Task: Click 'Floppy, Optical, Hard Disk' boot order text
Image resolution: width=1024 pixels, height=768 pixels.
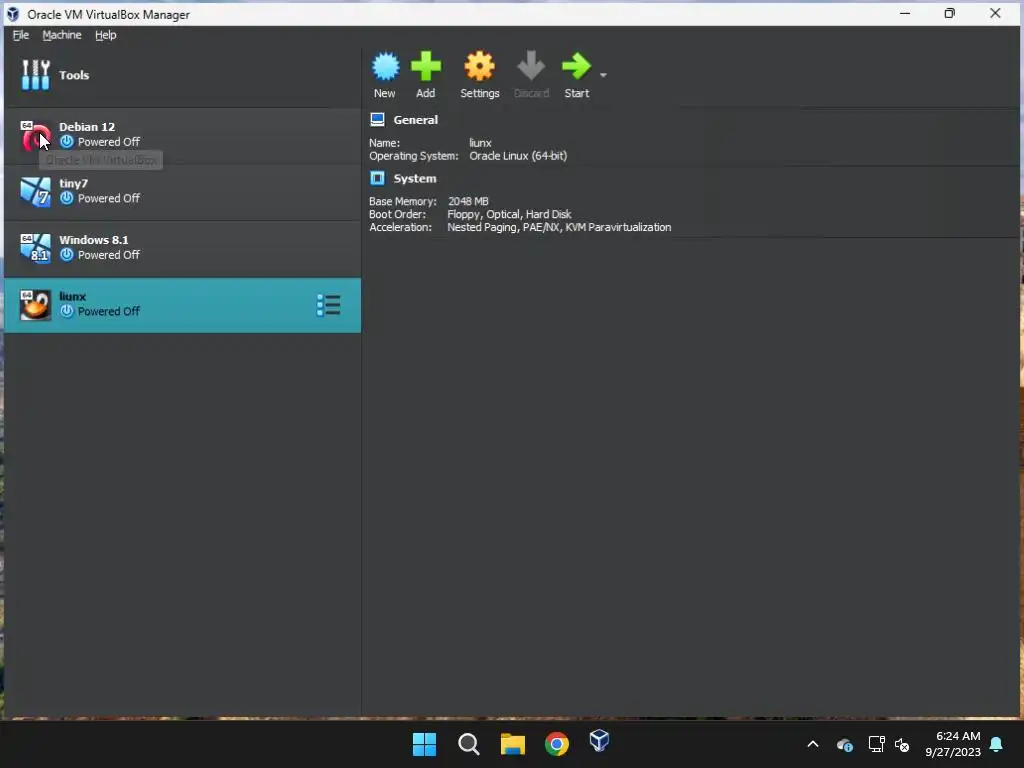Action: tap(509, 214)
